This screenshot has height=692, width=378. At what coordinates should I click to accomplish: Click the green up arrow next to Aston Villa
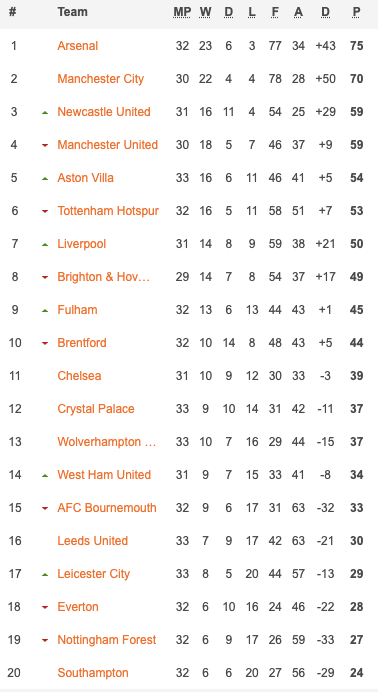[x=45, y=179]
